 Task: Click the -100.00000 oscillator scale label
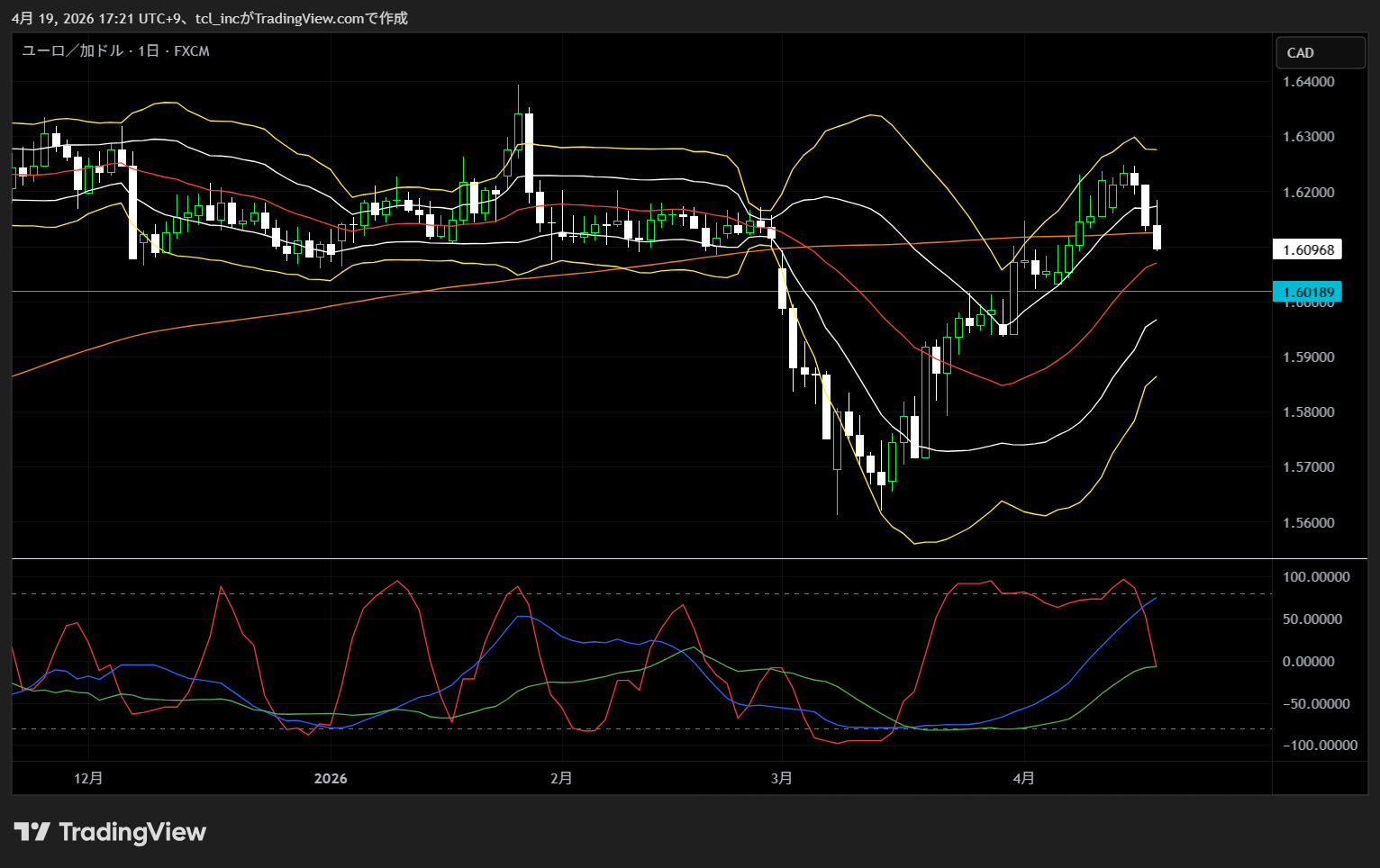[x=1319, y=746]
